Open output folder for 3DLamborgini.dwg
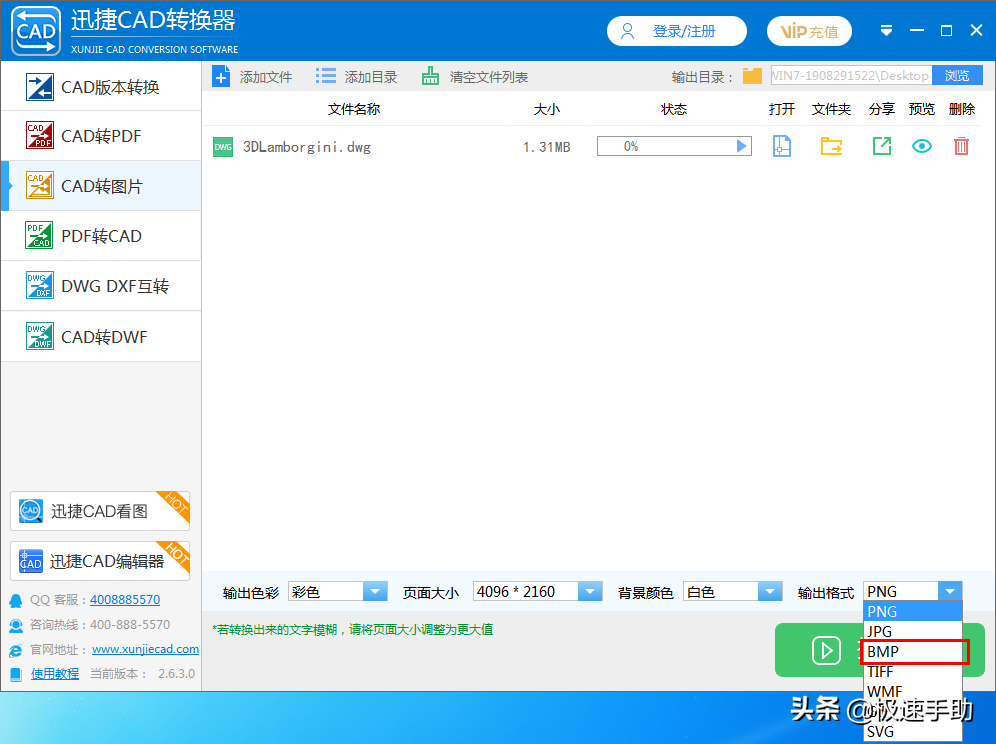The width and height of the screenshot is (996, 744). point(831,146)
